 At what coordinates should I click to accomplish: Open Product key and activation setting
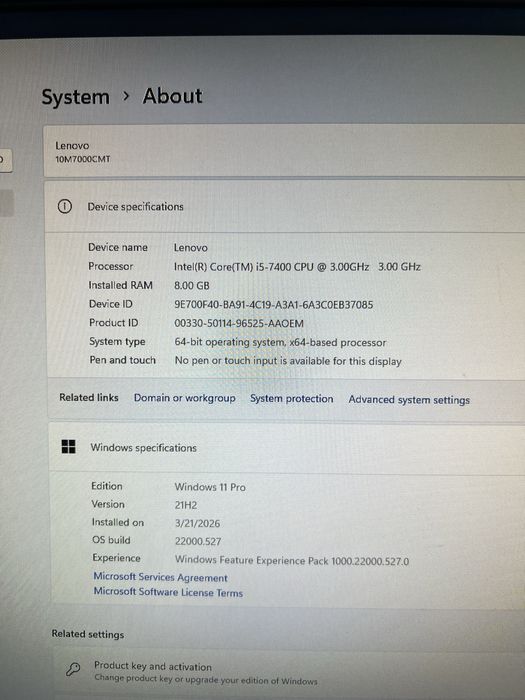[x=289, y=673]
